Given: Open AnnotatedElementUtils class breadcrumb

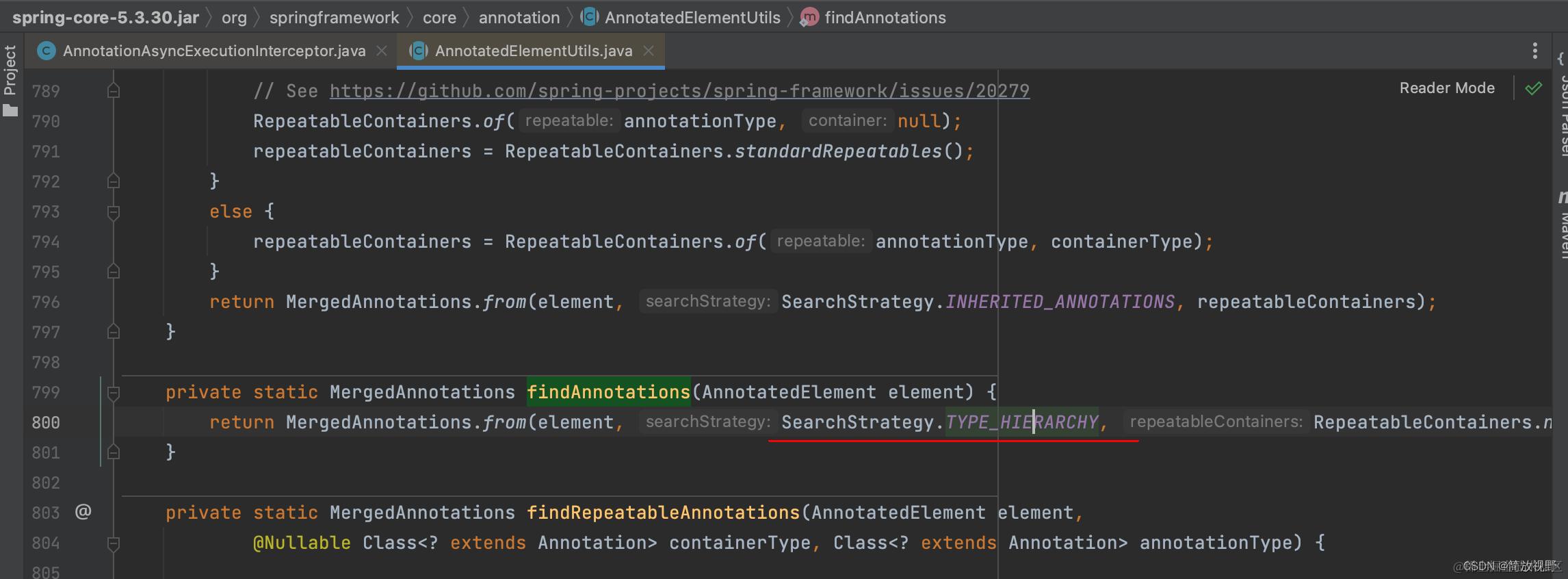Looking at the screenshot, I should 692,18.
